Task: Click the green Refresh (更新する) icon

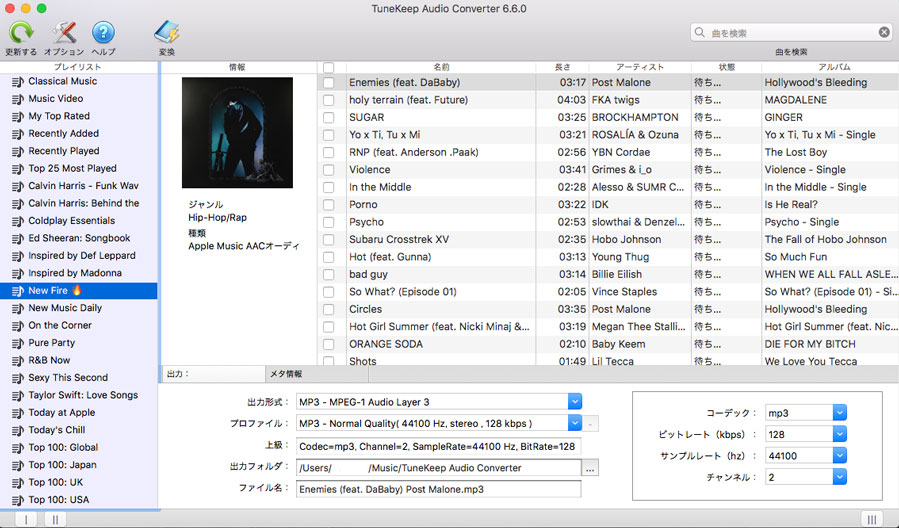Action: tap(21, 33)
